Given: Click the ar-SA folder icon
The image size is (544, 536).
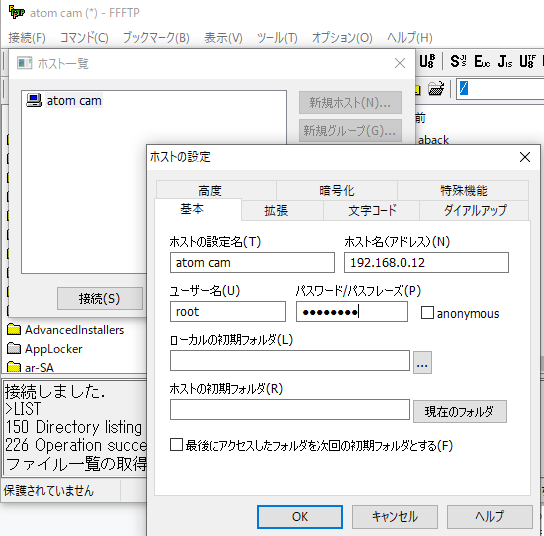Looking at the screenshot, I should click(14, 367).
